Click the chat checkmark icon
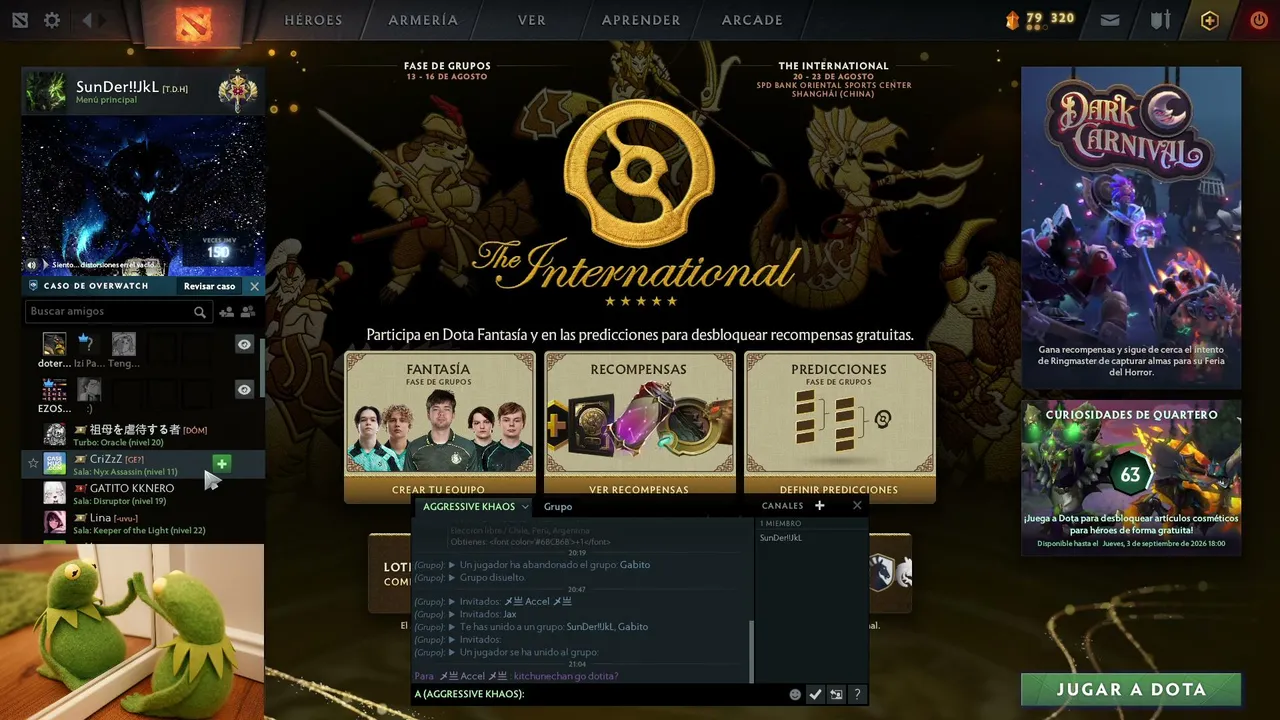The width and height of the screenshot is (1280, 720). click(x=815, y=694)
